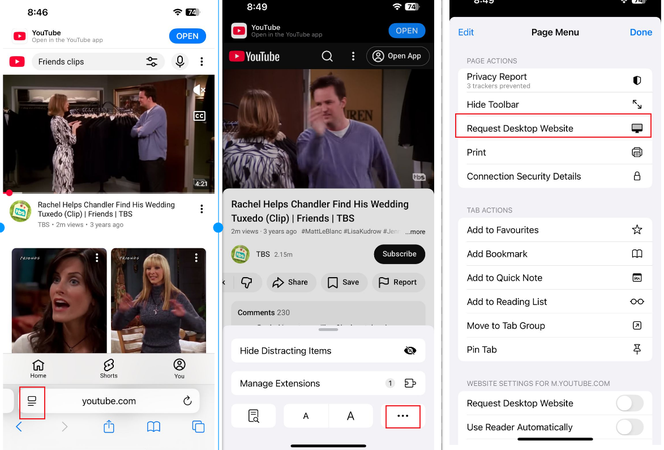
Task: Open the You tab
Action: click(x=179, y=369)
